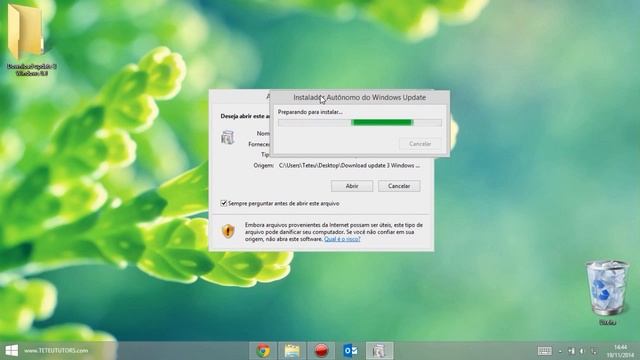Click the red record icon in taskbar

tap(321, 350)
